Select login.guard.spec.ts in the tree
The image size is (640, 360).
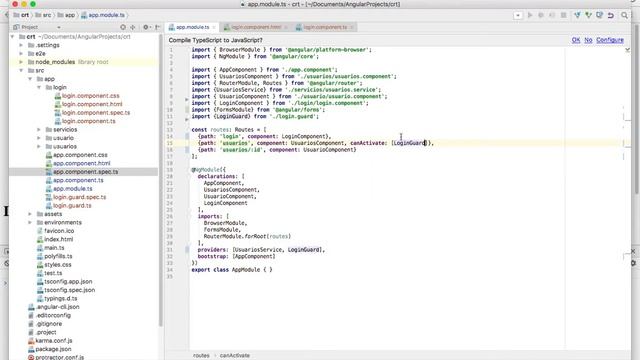(79, 197)
